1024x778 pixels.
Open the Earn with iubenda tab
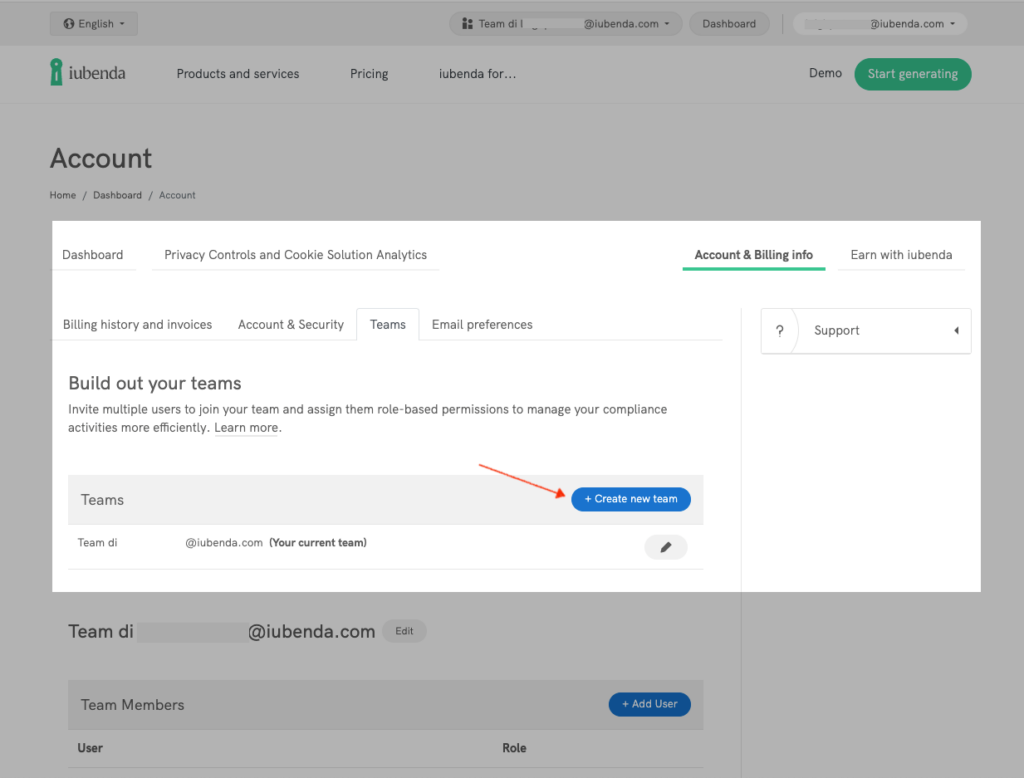point(901,255)
